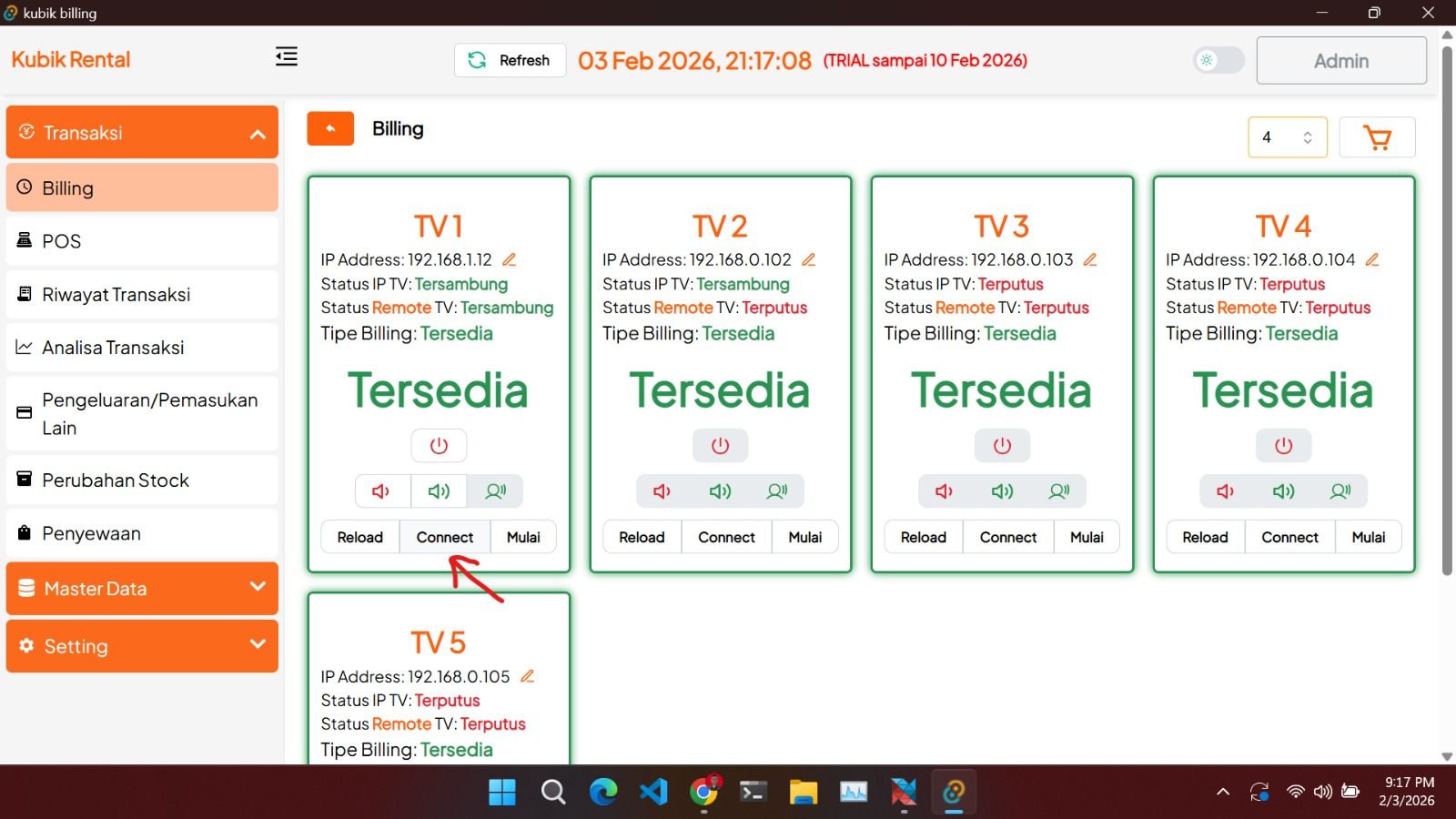Toggle the light/dark theme switch

tap(1218, 60)
